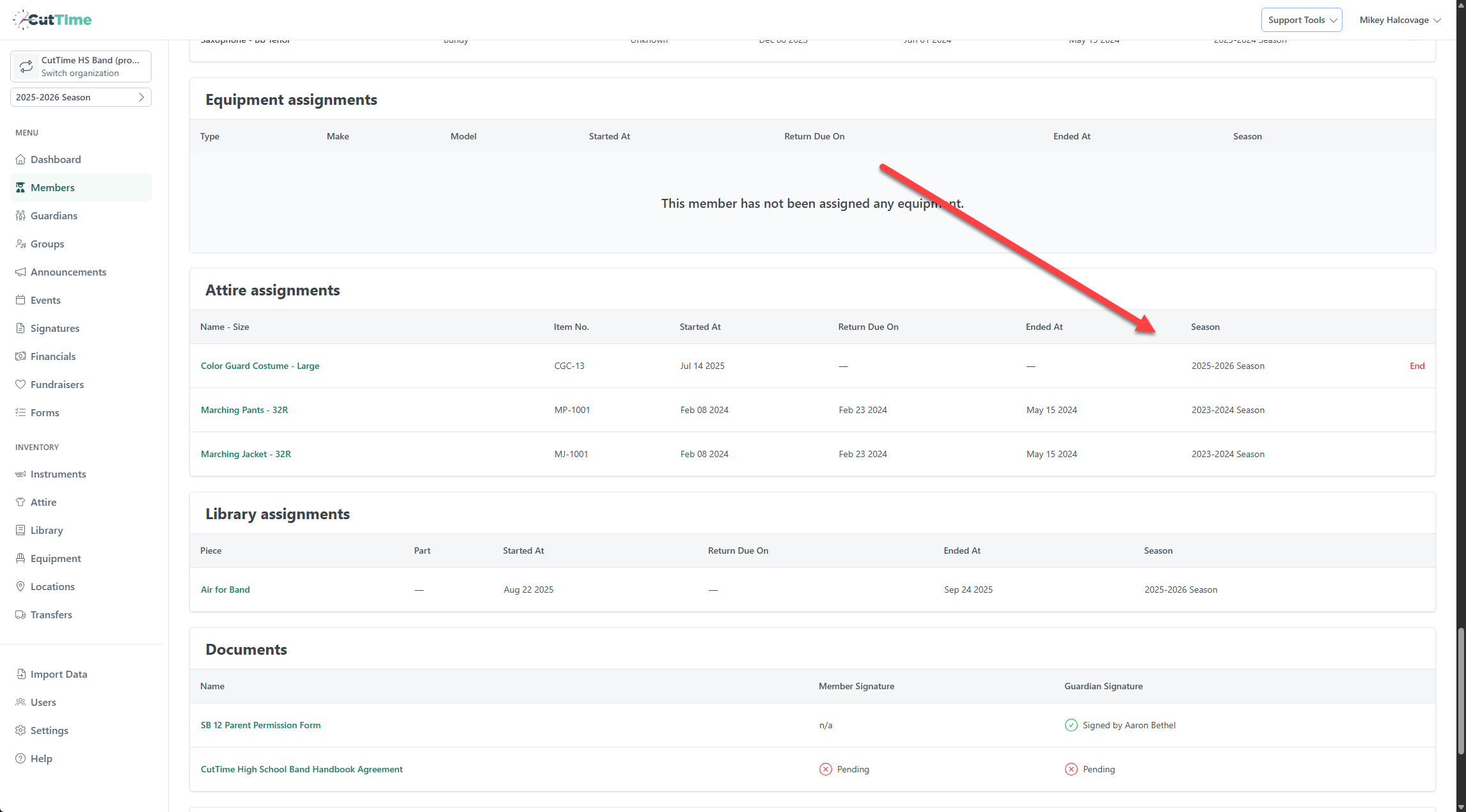Image resolution: width=1466 pixels, height=812 pixels.
Task: Expand the 2025-2026 Season selector
Action: (81, 97)
